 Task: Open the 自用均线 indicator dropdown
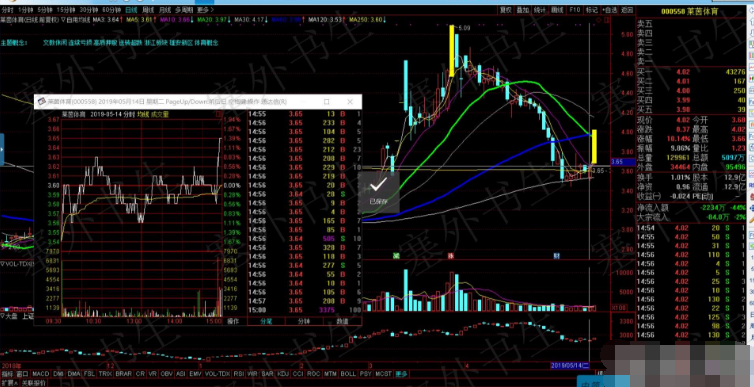76,20
